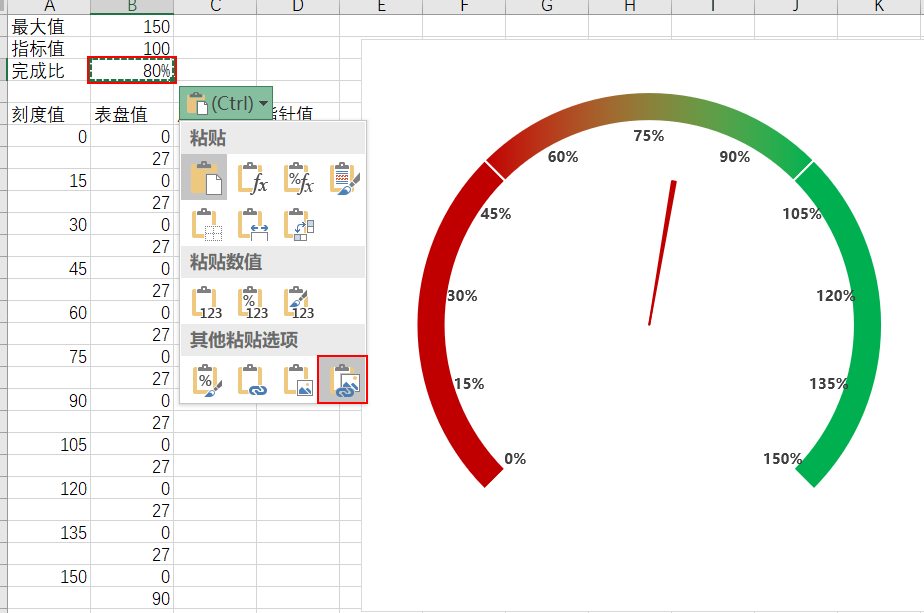This screenshot has height=613, width=924.
Task: Click the gauge chart's red needle pointer
Action: point(662,253)
